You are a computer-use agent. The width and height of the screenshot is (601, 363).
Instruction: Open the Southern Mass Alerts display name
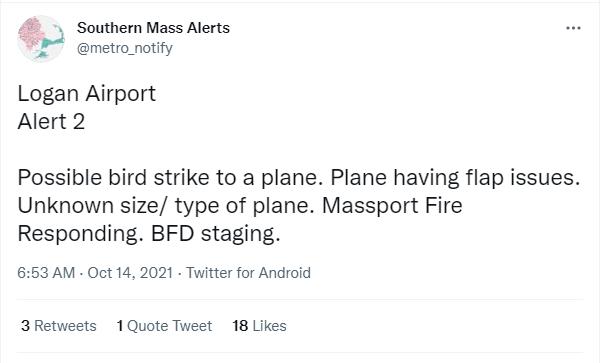(x=153, y=28)
